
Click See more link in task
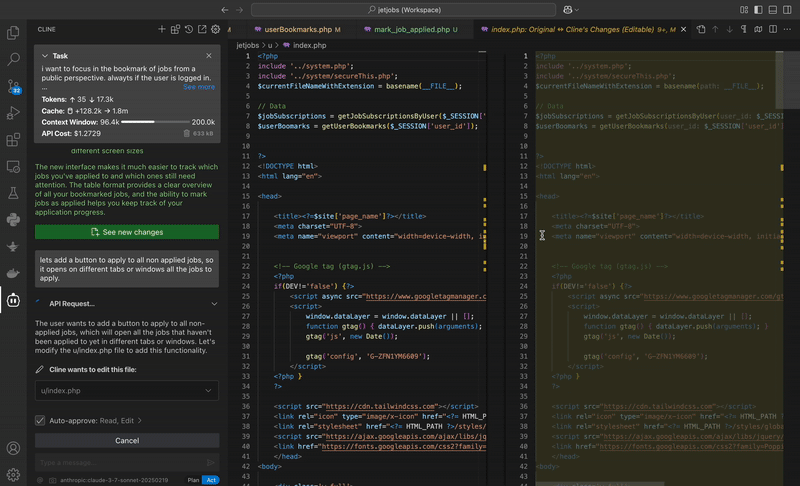(x=199, y=87)
